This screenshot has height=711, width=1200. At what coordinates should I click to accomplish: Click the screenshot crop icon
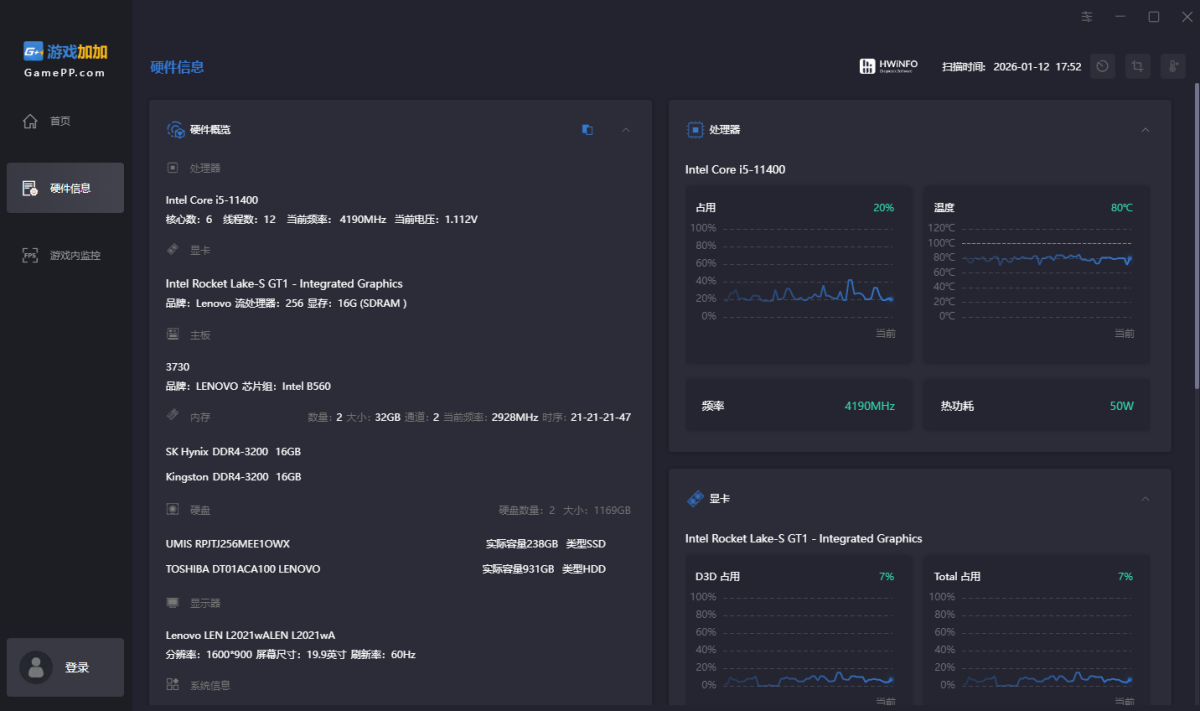tap(1137, 66)
